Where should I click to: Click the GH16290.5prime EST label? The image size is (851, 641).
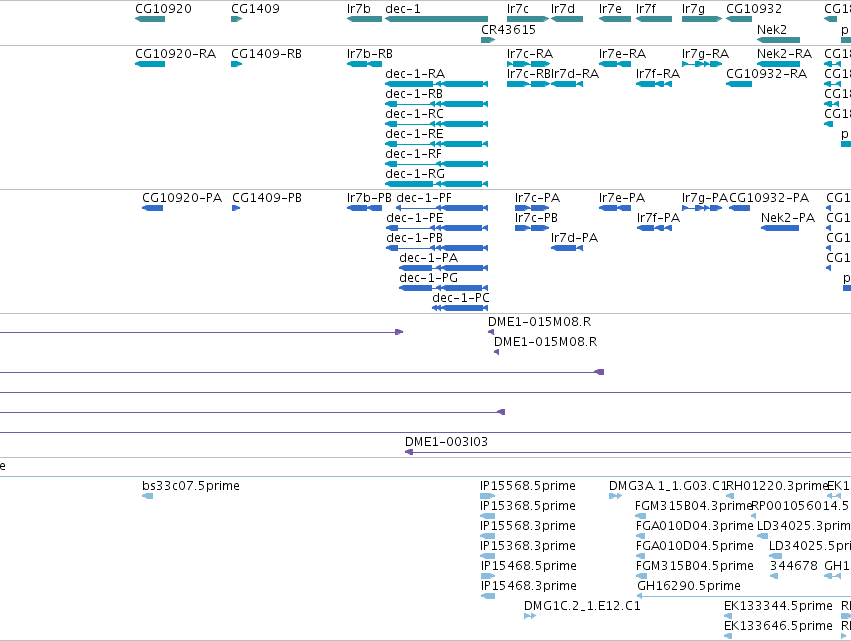point(689,587)
